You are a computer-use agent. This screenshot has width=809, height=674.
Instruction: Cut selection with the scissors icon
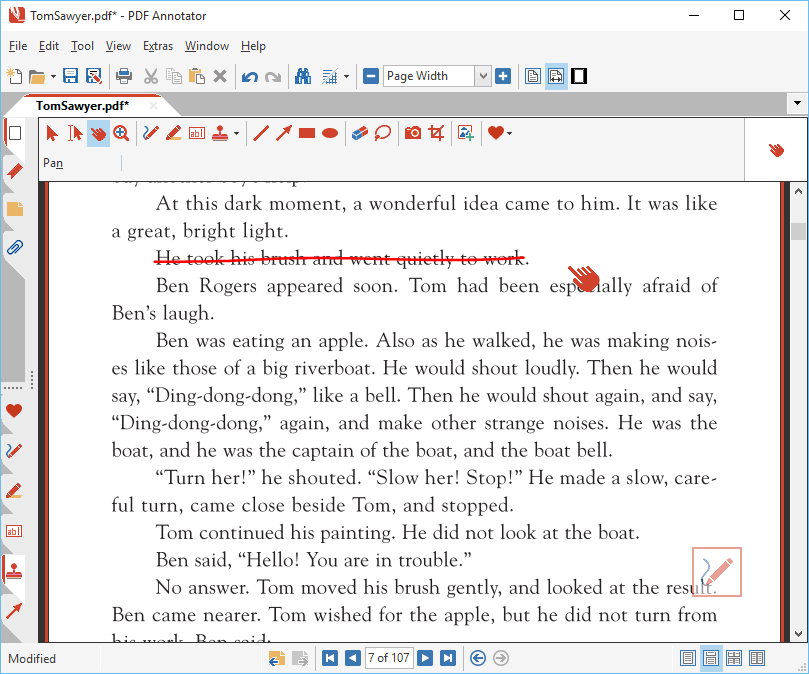pos(151,76)
